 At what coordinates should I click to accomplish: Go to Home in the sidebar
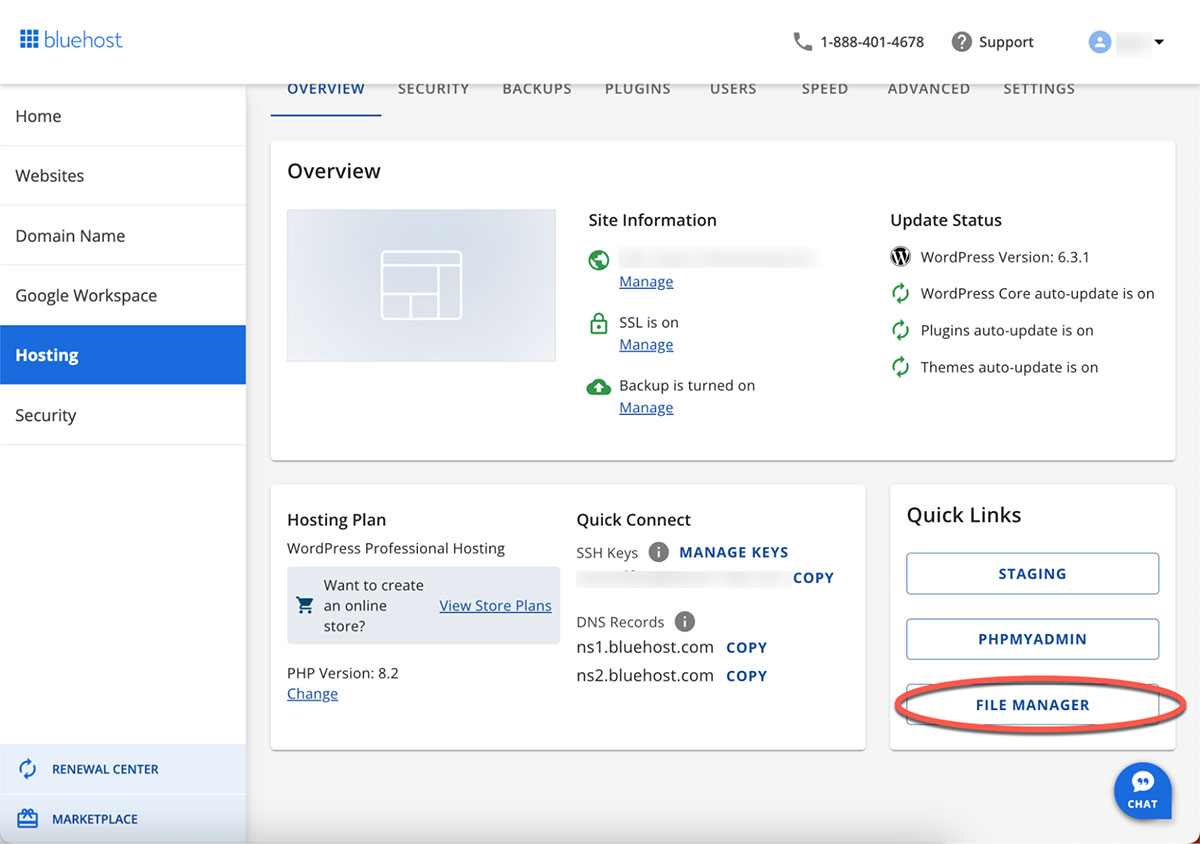pos(123,116)
